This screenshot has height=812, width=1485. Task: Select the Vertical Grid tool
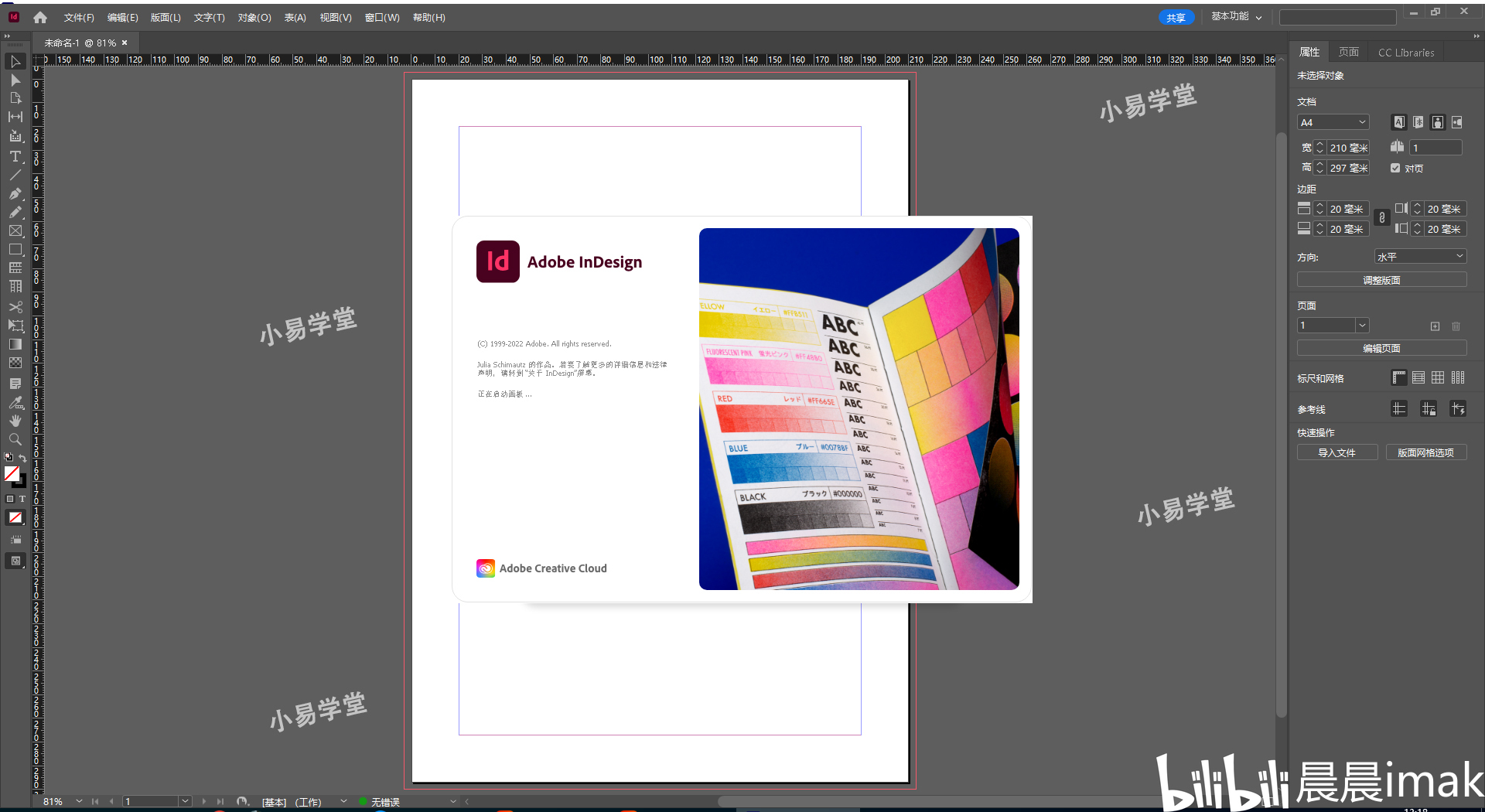tap(15, 286)
